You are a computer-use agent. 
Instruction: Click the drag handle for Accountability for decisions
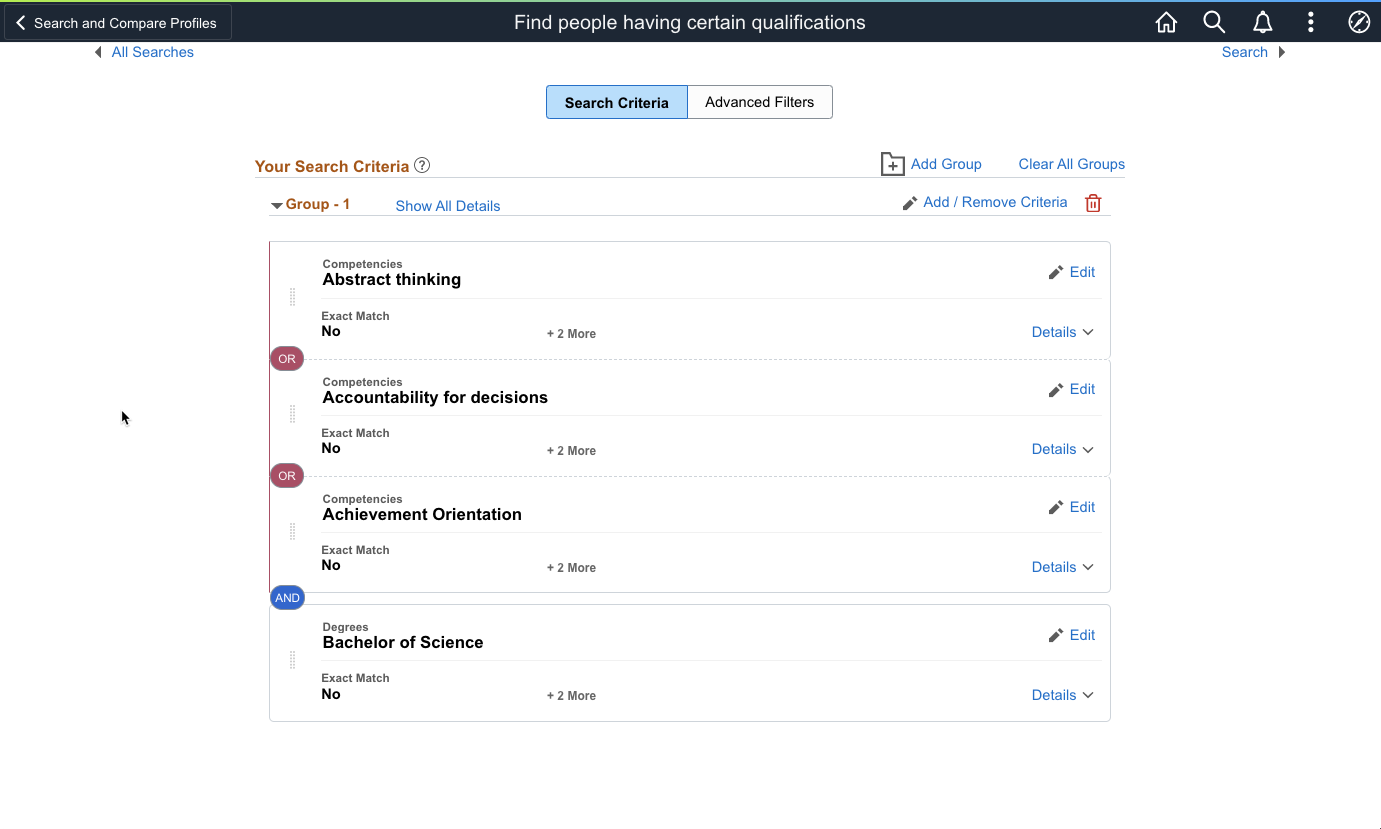[x=292, y=414]
